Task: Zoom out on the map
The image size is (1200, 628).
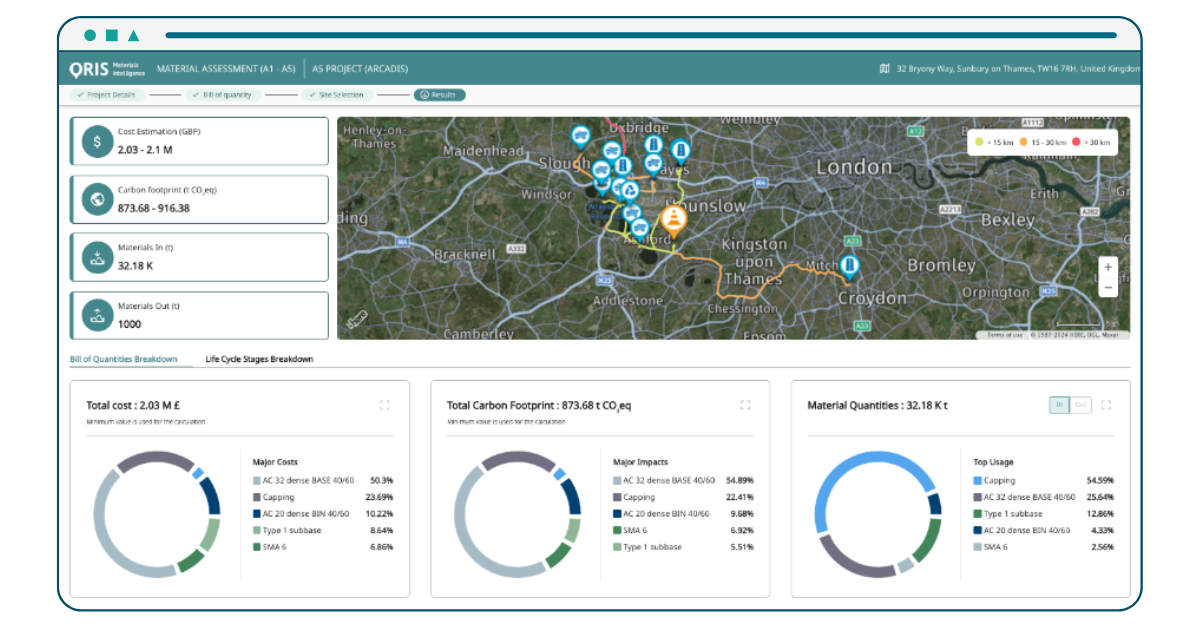Action: (x=1107, y=287)
